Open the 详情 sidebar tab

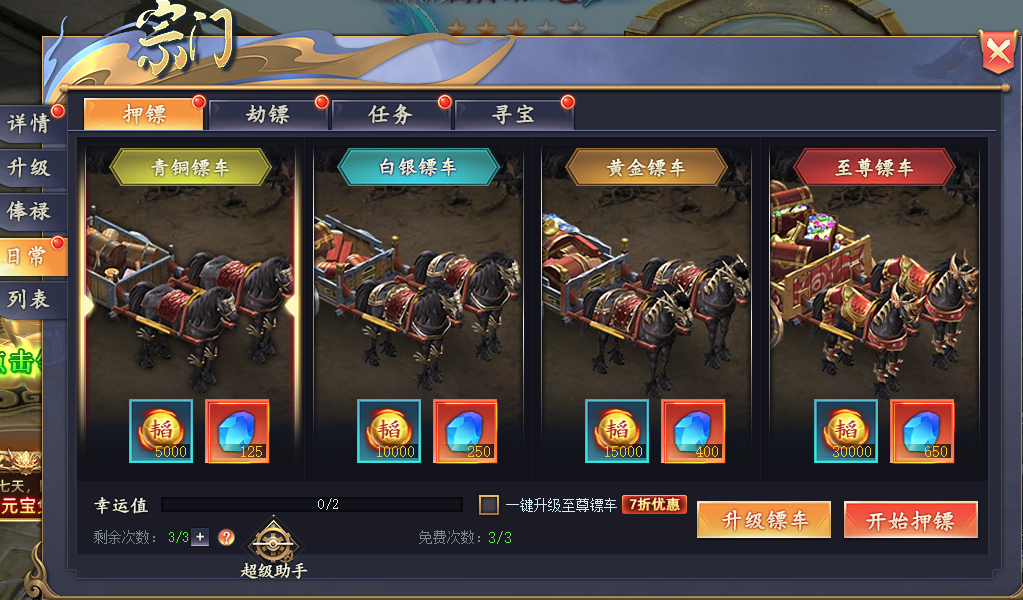(31, 123)
